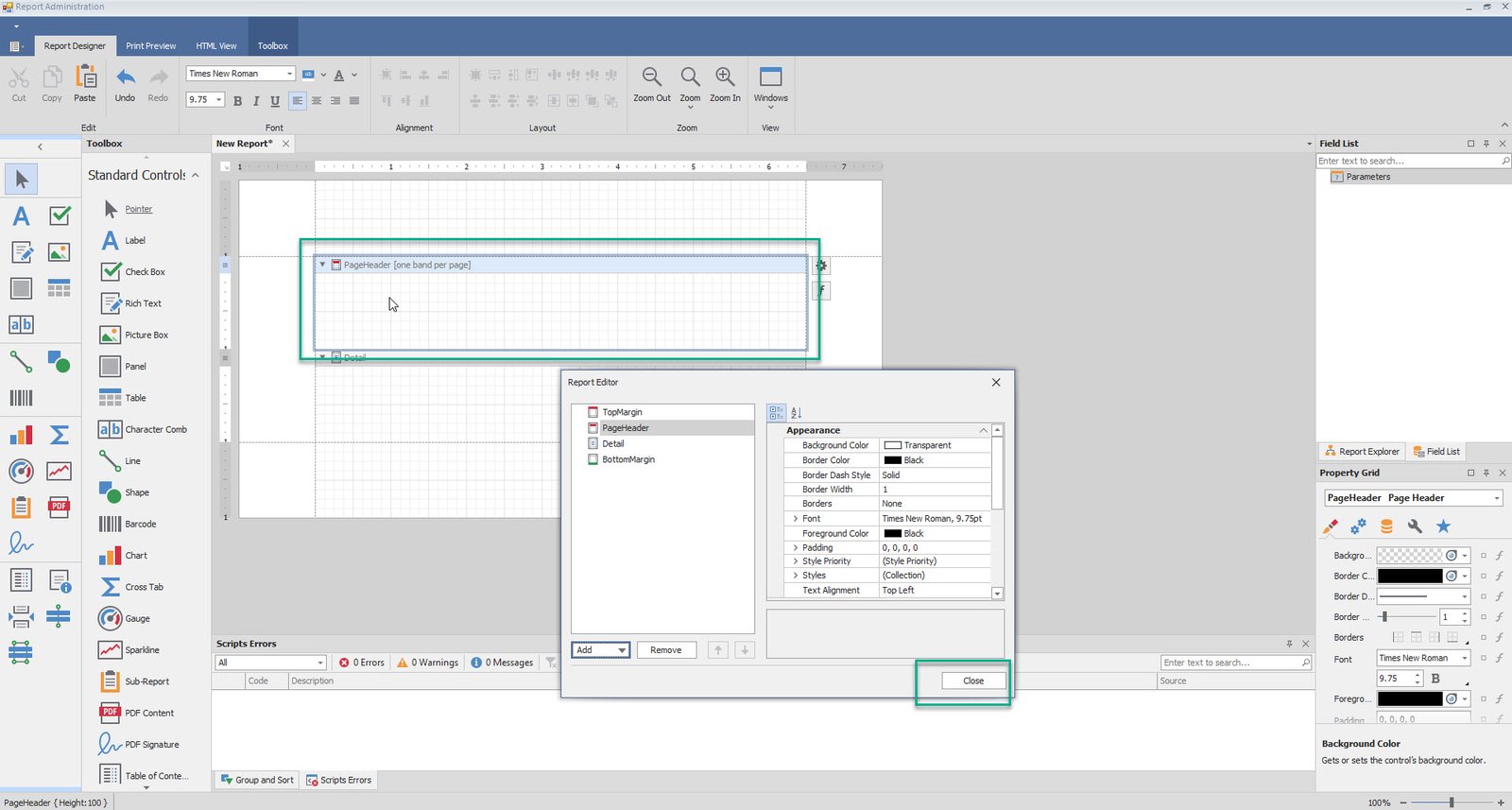Screen dimensions: 1512x810
Task: Switch to the Print Preview tab
Action: tap(150, 45)
